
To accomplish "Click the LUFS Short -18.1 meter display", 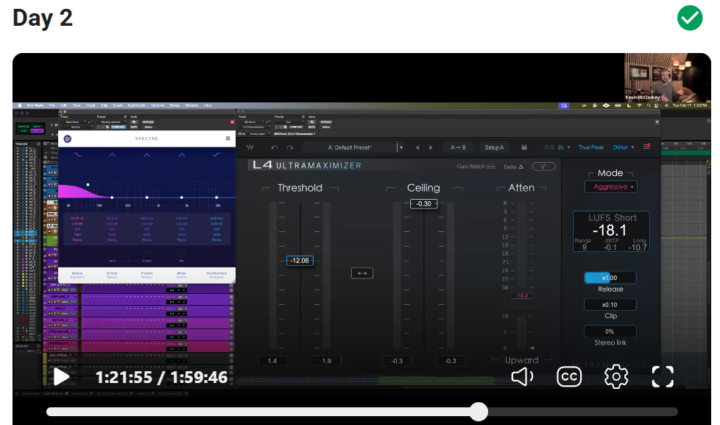I will [611, 231].
